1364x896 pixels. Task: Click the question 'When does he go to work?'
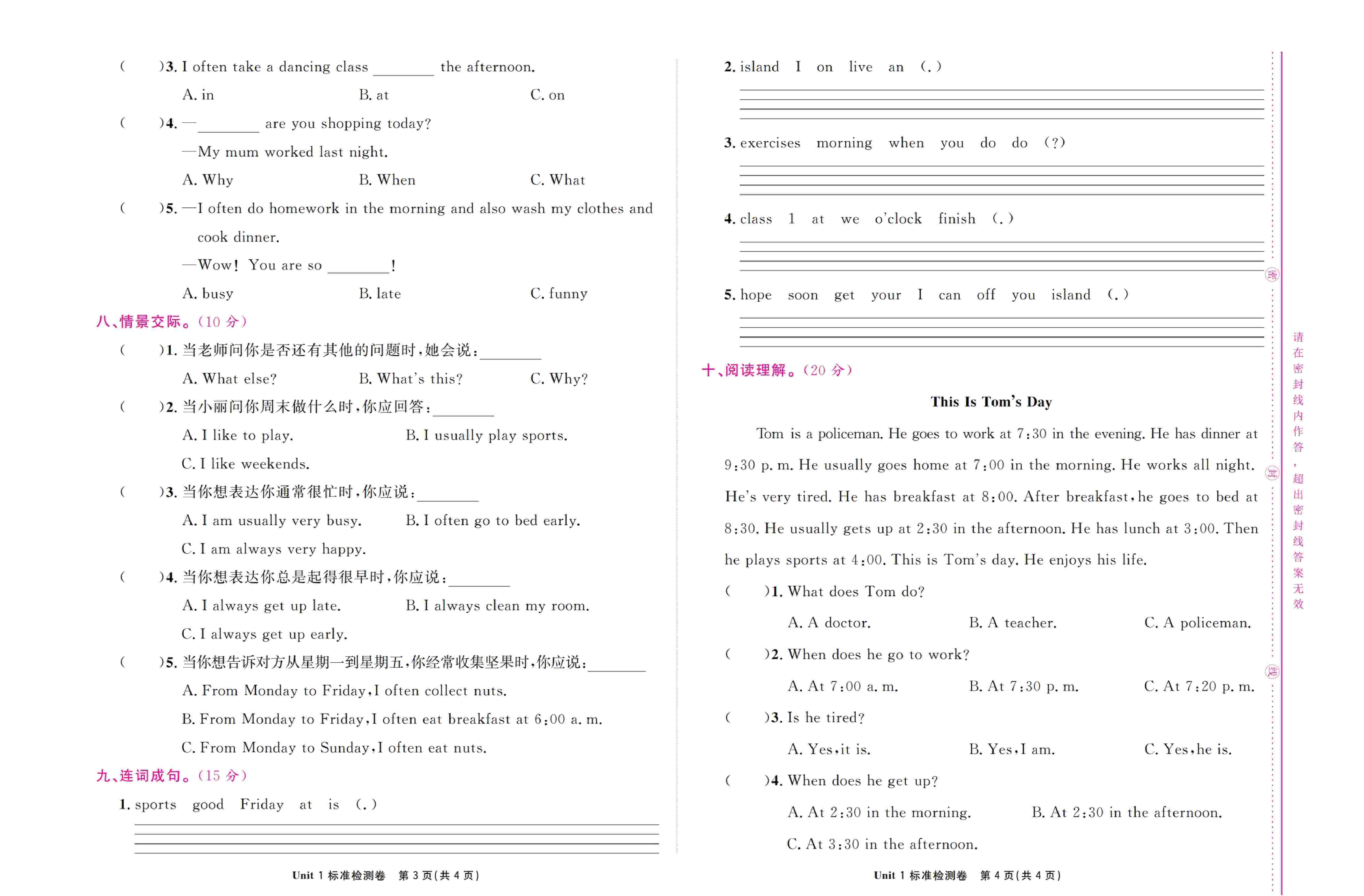(878, 655)
